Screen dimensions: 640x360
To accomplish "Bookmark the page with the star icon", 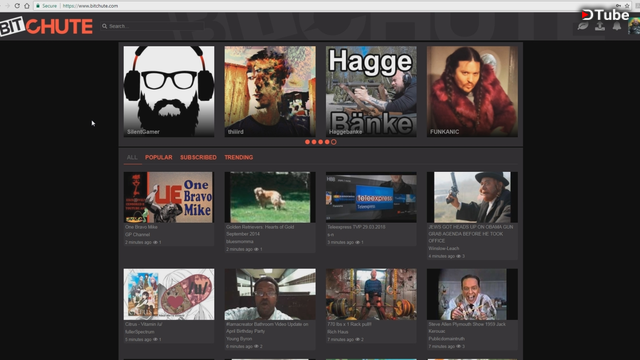I will [x=627, y=6].
